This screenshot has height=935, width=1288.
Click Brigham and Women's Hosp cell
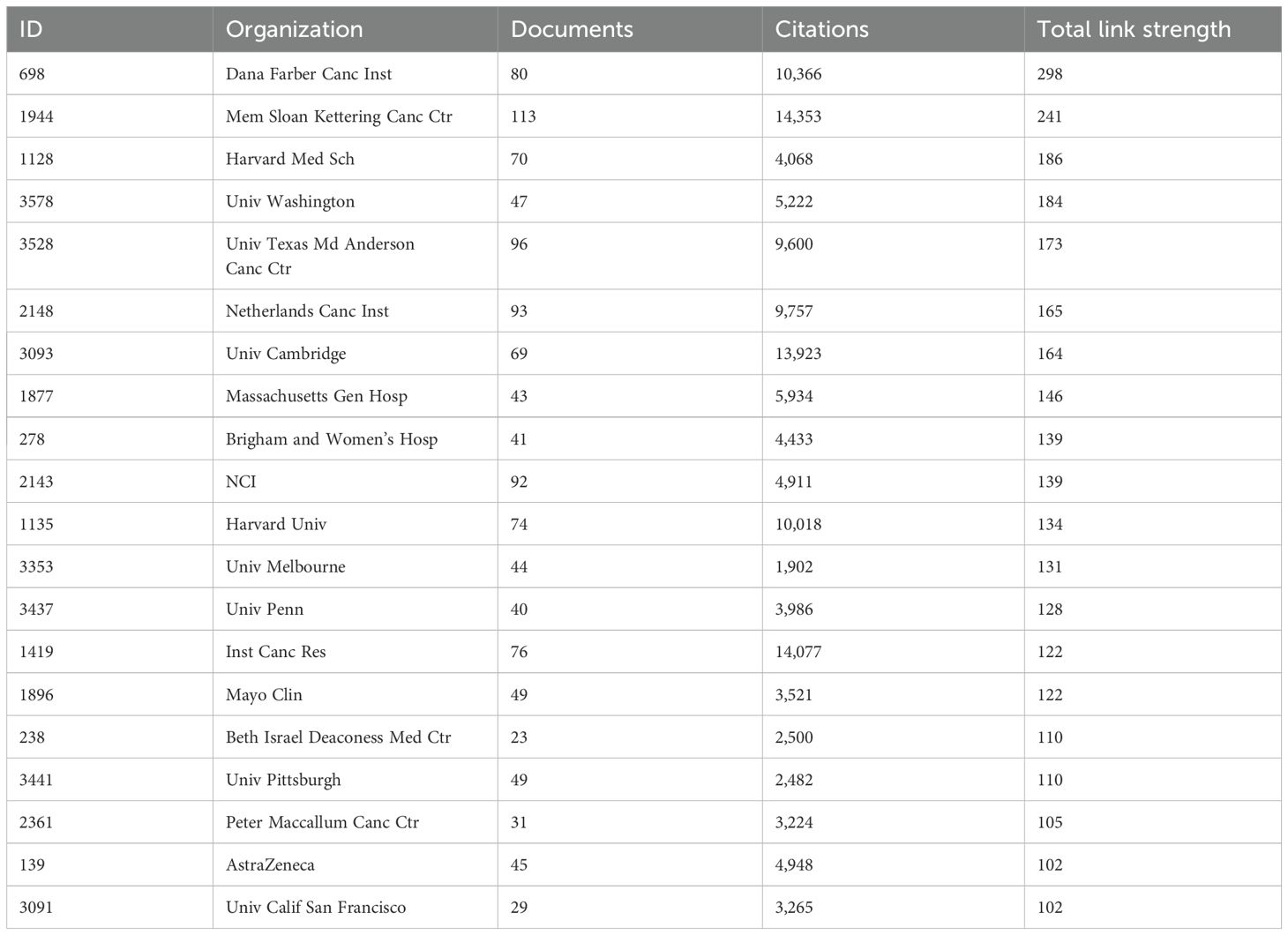tap(355, 438)
